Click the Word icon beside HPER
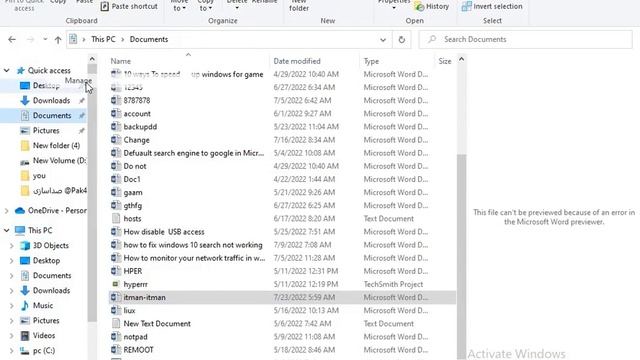 pyautogui.click(x=116, y=271)
